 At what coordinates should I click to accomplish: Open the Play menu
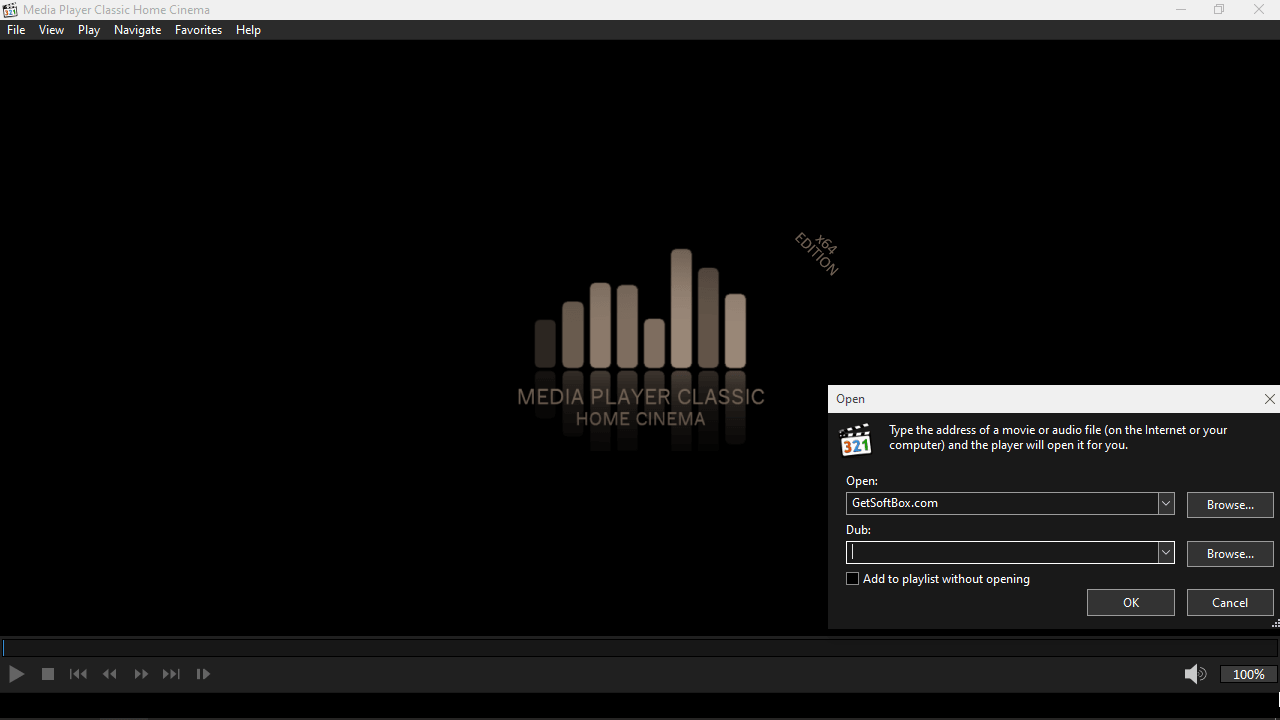tap(89, 30)
